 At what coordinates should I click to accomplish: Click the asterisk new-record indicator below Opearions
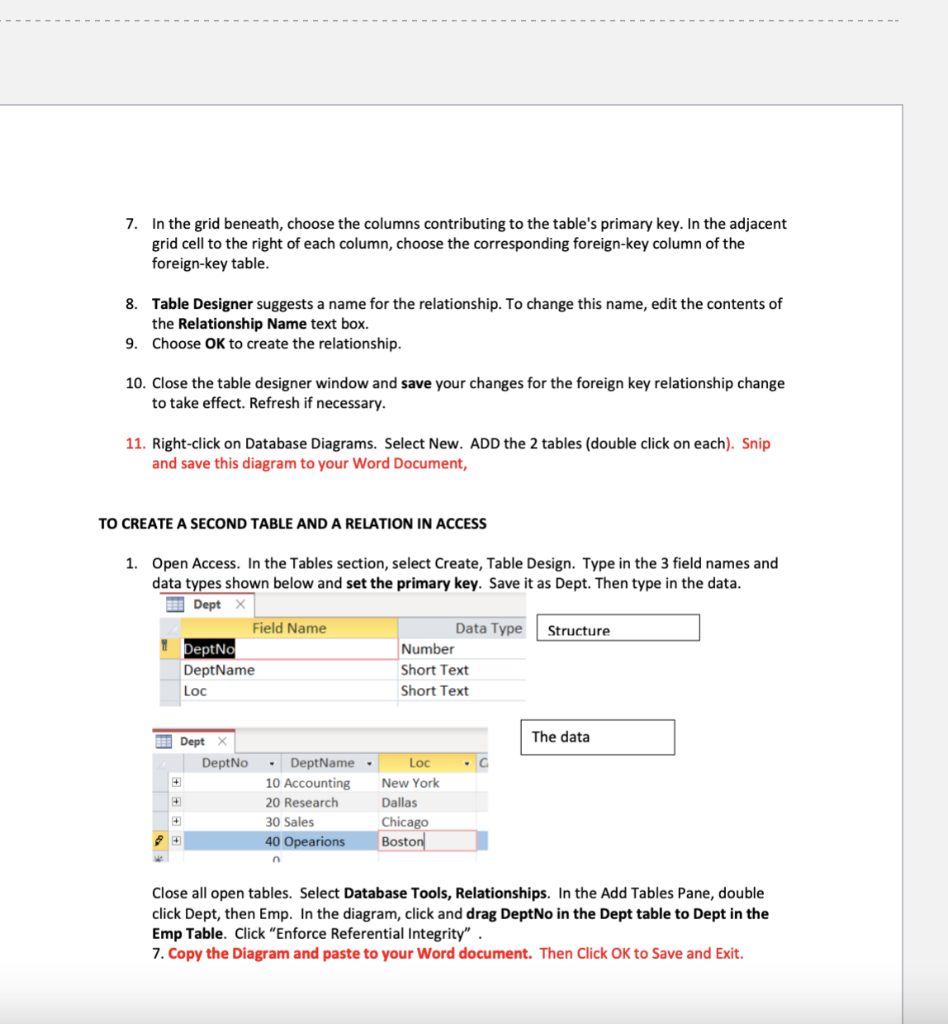pos(158,858)
